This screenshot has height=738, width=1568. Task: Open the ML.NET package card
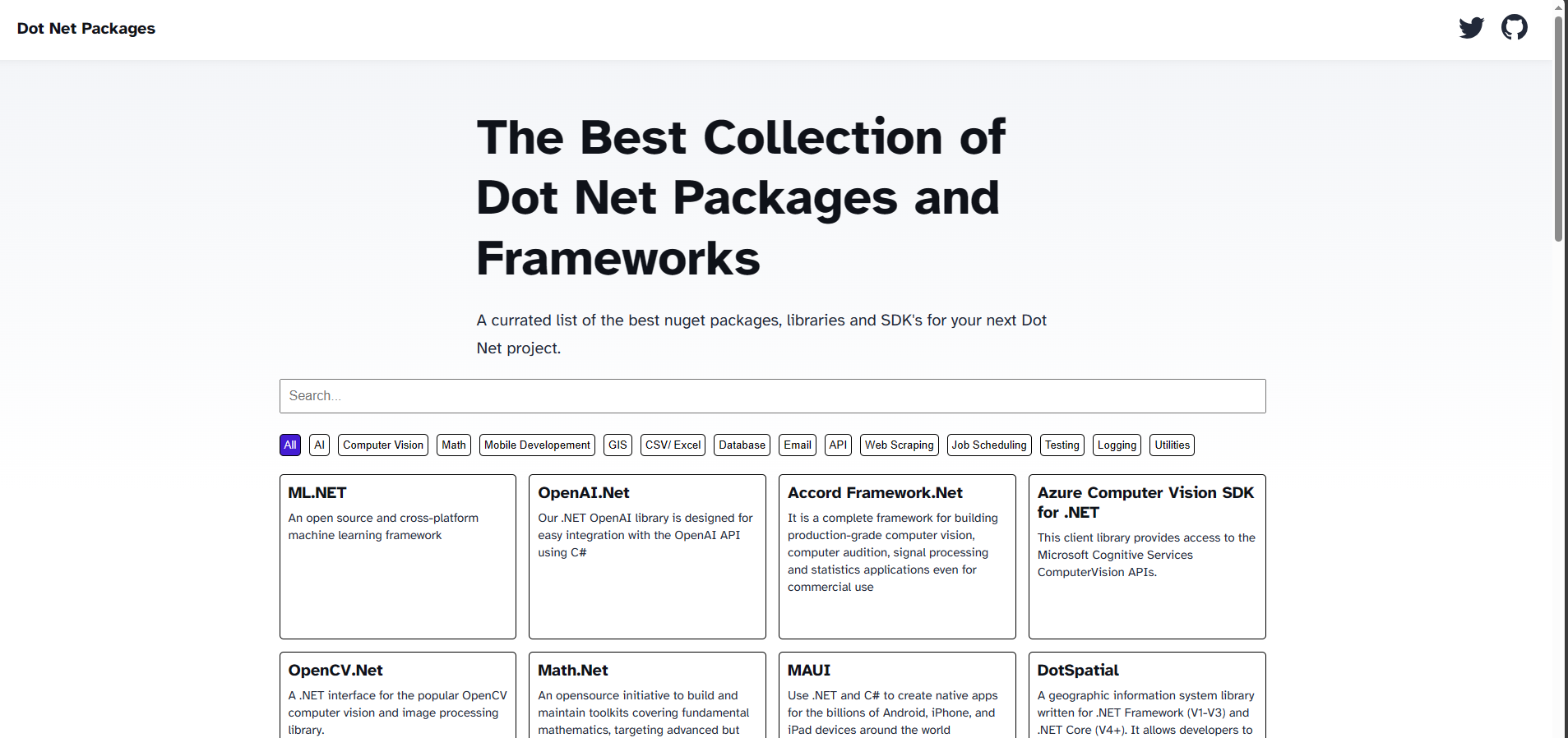(x=398, y=556)
